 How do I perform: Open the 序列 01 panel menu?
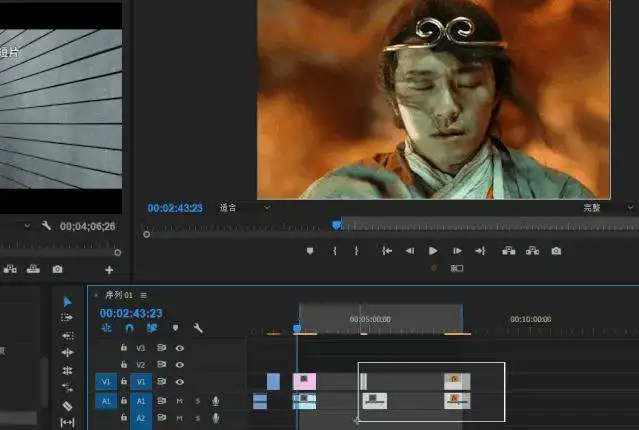click(144, 295)
